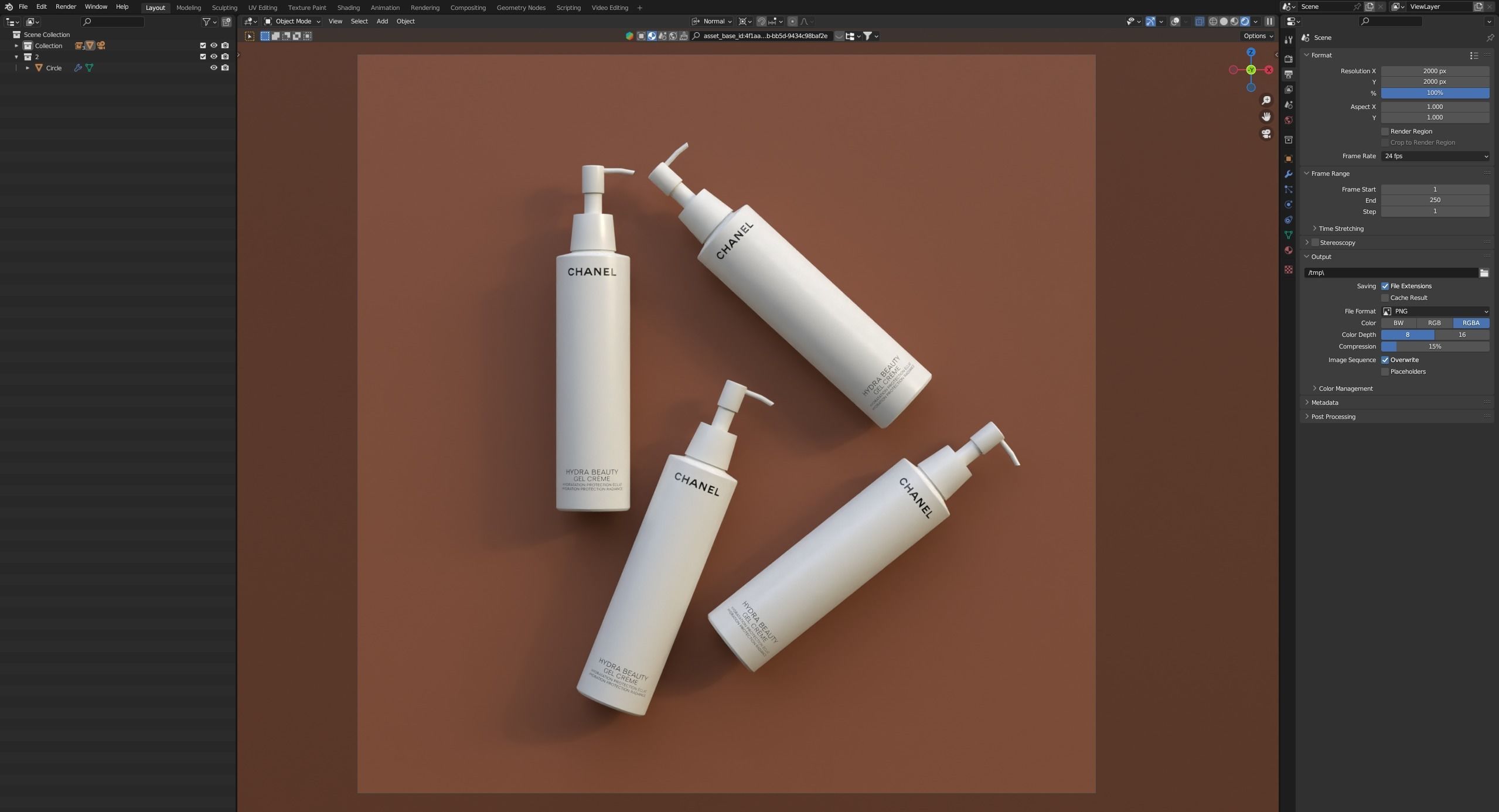Viewport: 1499px width, 812px height.
Task: Open the Particles properties tab icon
Action: pos(1288,189)
